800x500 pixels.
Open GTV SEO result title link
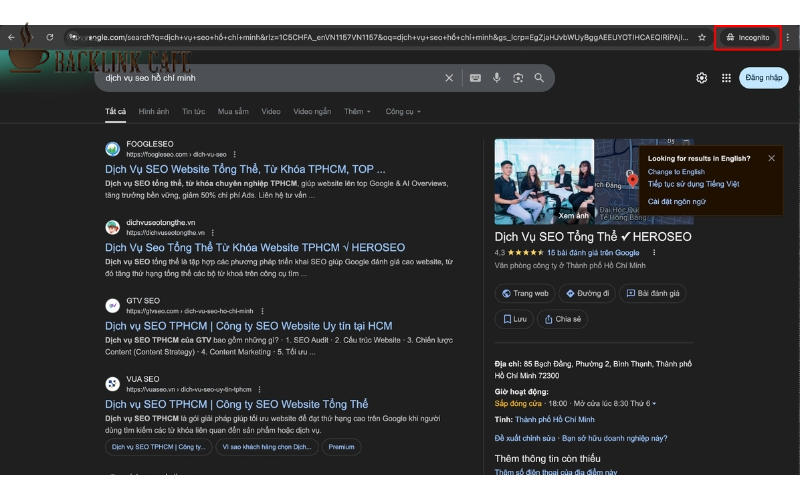(x=248, y=326)
